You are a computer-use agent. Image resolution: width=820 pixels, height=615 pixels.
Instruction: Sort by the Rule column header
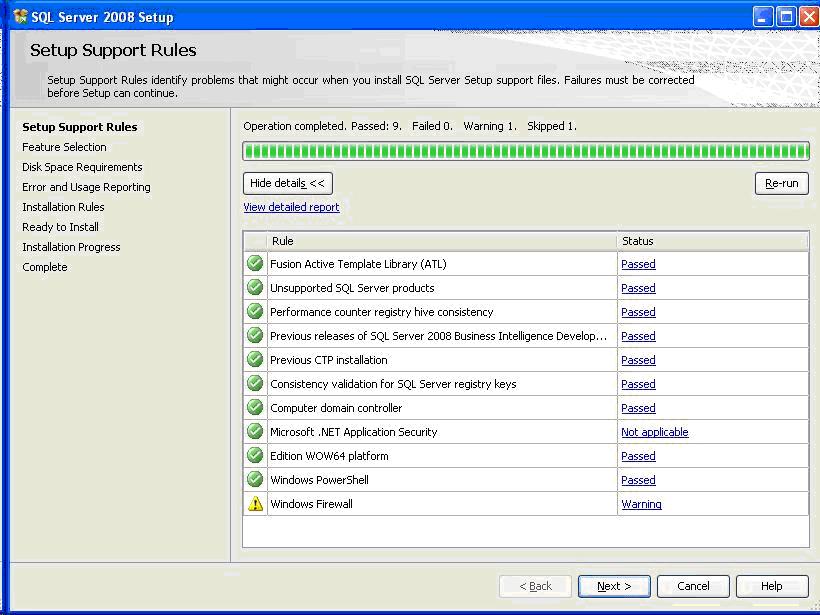440,241
